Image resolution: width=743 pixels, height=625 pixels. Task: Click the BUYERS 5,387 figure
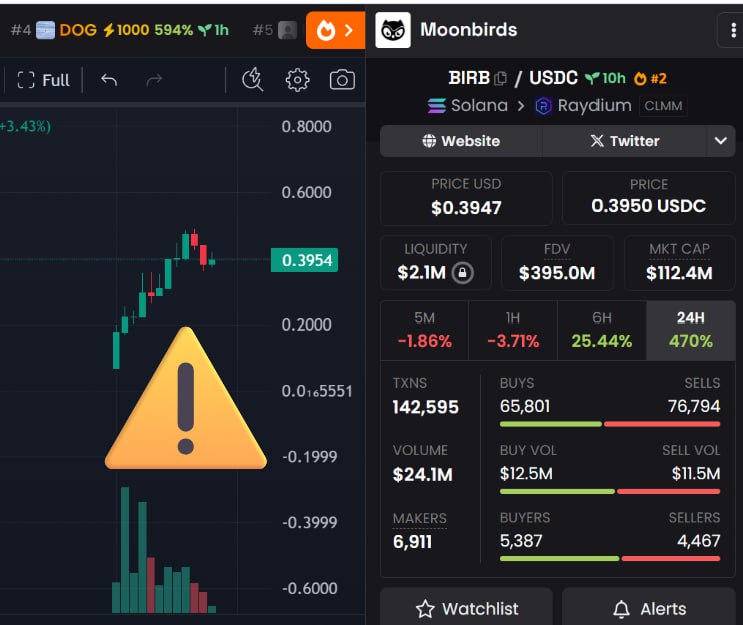click(x=521, y=541)
